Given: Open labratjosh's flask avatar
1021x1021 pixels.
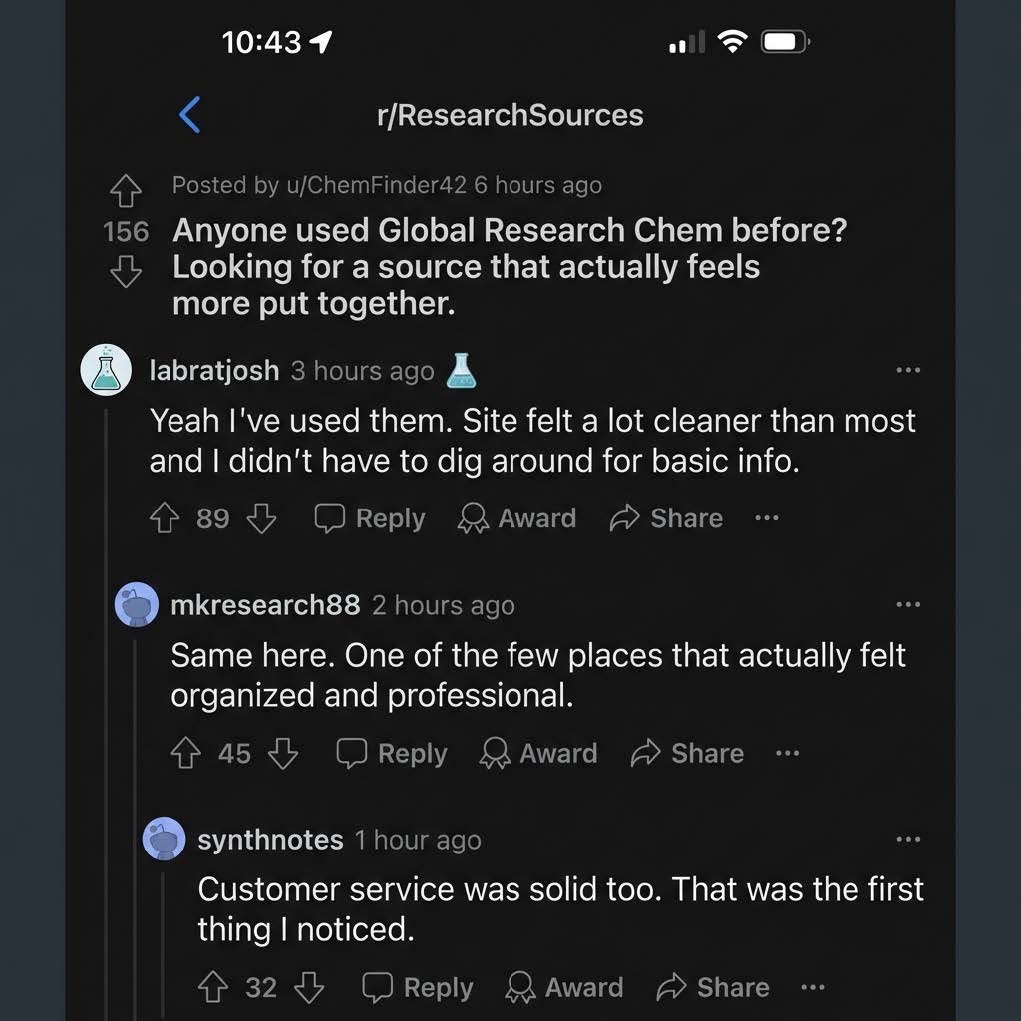Looking at the screenshot, I should point(106,370).
